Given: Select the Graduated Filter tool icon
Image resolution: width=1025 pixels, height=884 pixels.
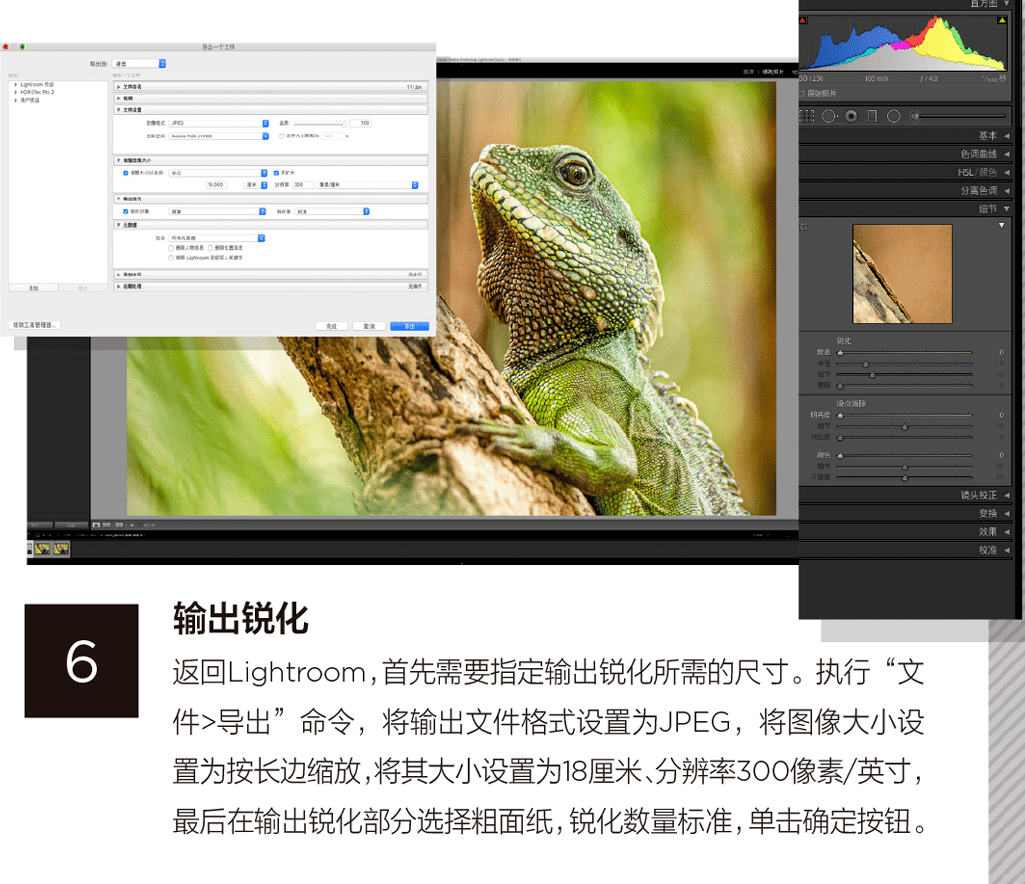Looking at the screenshot, I should (872, 116).
